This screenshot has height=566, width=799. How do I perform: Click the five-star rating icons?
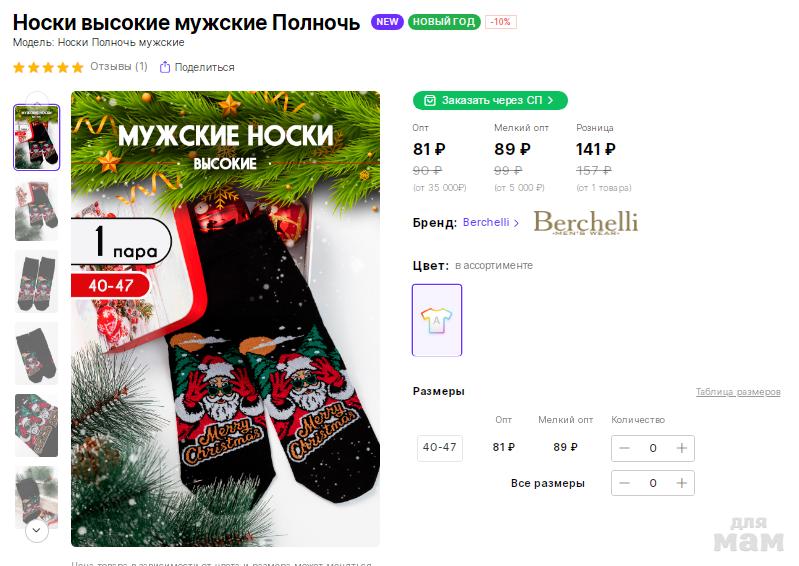tap(48, 68)
